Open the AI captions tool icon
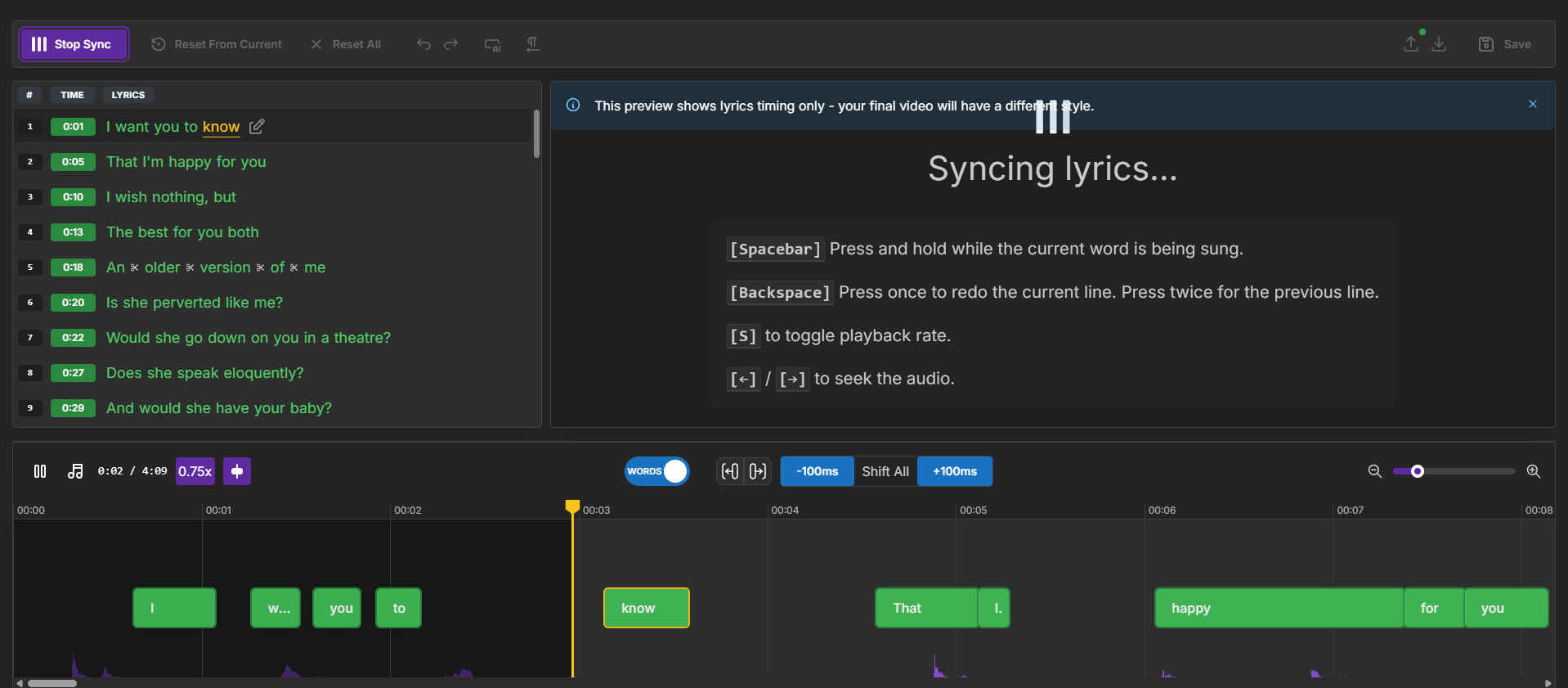 [x=492, y=44]
